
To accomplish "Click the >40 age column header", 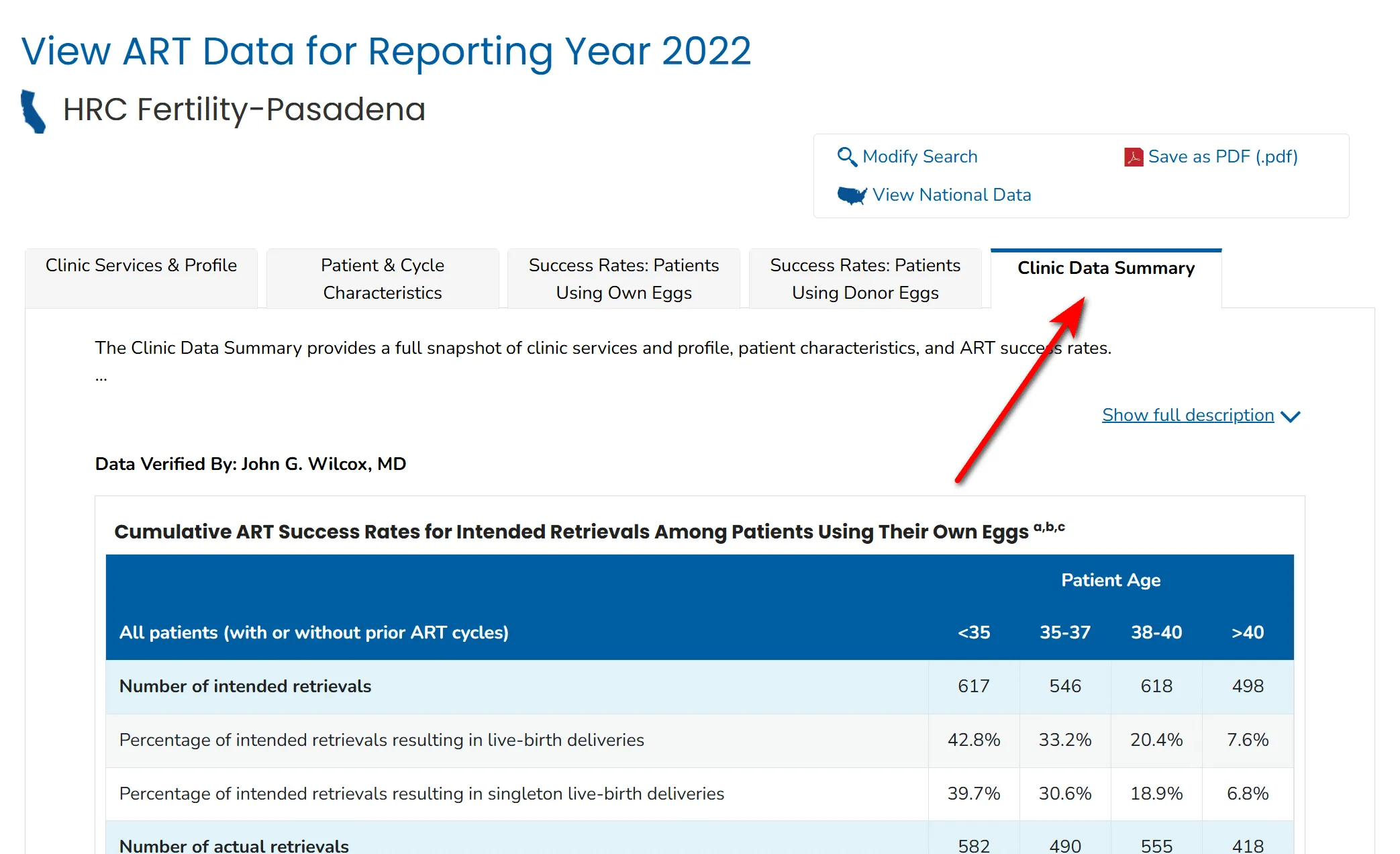I will 1248,632.
